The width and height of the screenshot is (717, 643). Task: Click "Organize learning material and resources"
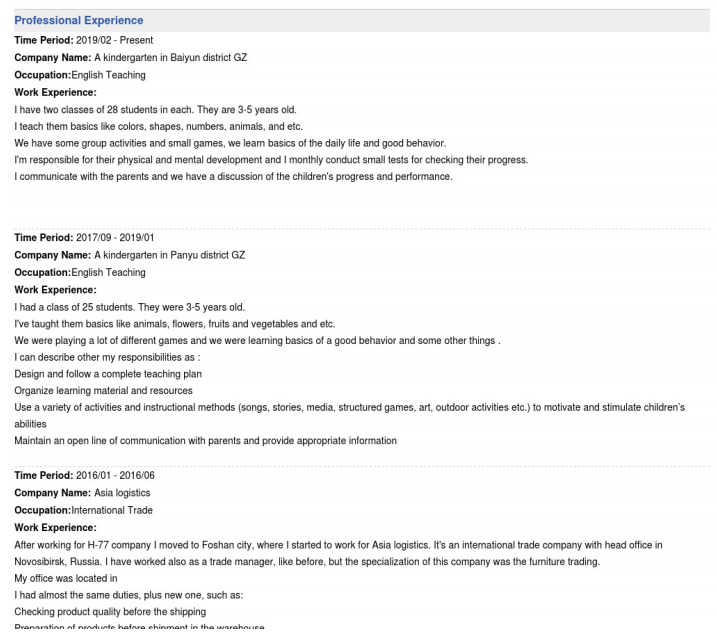[103, 391]
